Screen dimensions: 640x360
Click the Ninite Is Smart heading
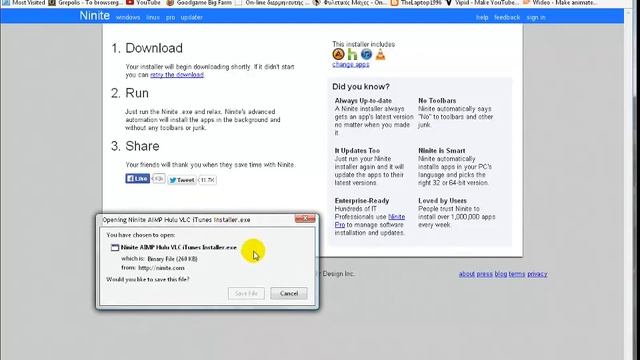pyautogui.click(x=442, y=151)
